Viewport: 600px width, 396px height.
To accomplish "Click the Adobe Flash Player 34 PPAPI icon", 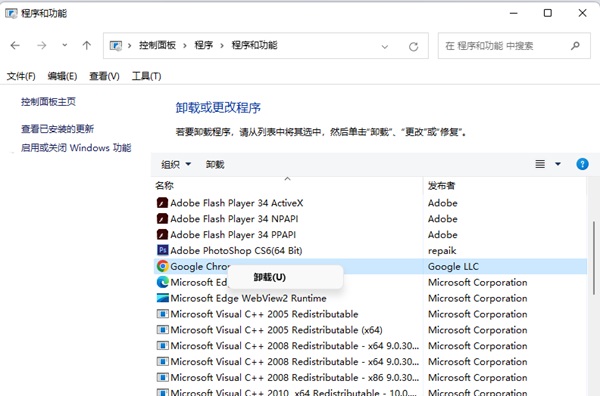I will [163, 235].
